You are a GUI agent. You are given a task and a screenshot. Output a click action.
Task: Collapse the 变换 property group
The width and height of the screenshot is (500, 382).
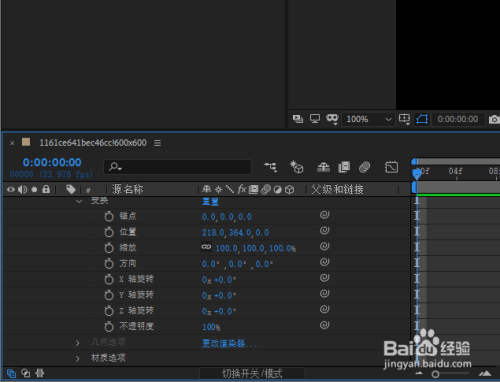(79, 201)
